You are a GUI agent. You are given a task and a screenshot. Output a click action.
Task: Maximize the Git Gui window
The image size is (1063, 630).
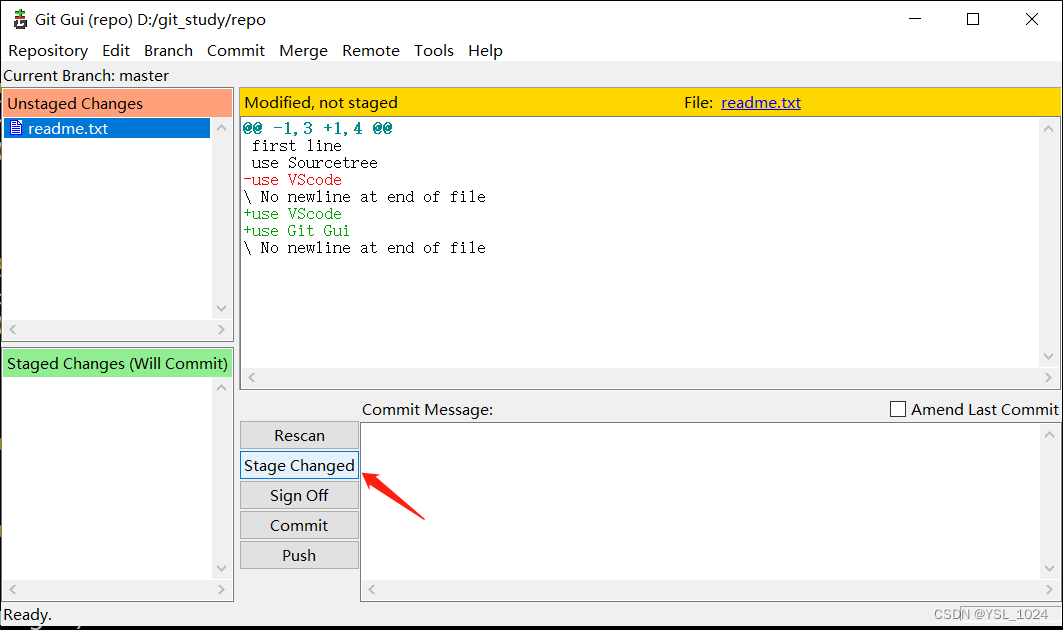973,19
